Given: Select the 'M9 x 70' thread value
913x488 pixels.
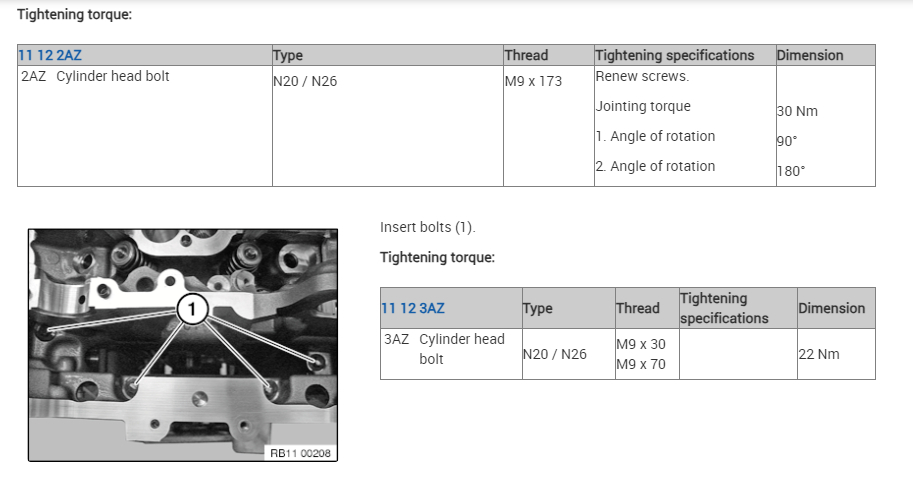Looking at the screenshot, I should coord(640,364).
